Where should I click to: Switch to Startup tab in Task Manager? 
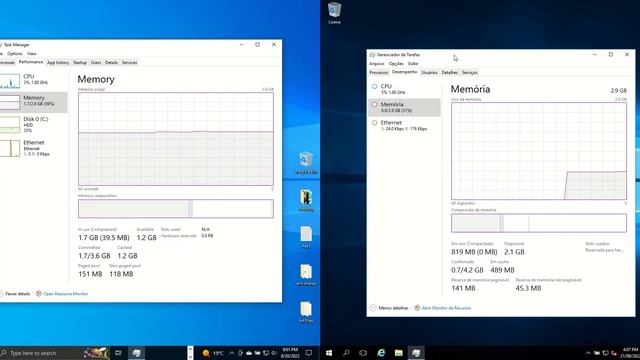80,62
